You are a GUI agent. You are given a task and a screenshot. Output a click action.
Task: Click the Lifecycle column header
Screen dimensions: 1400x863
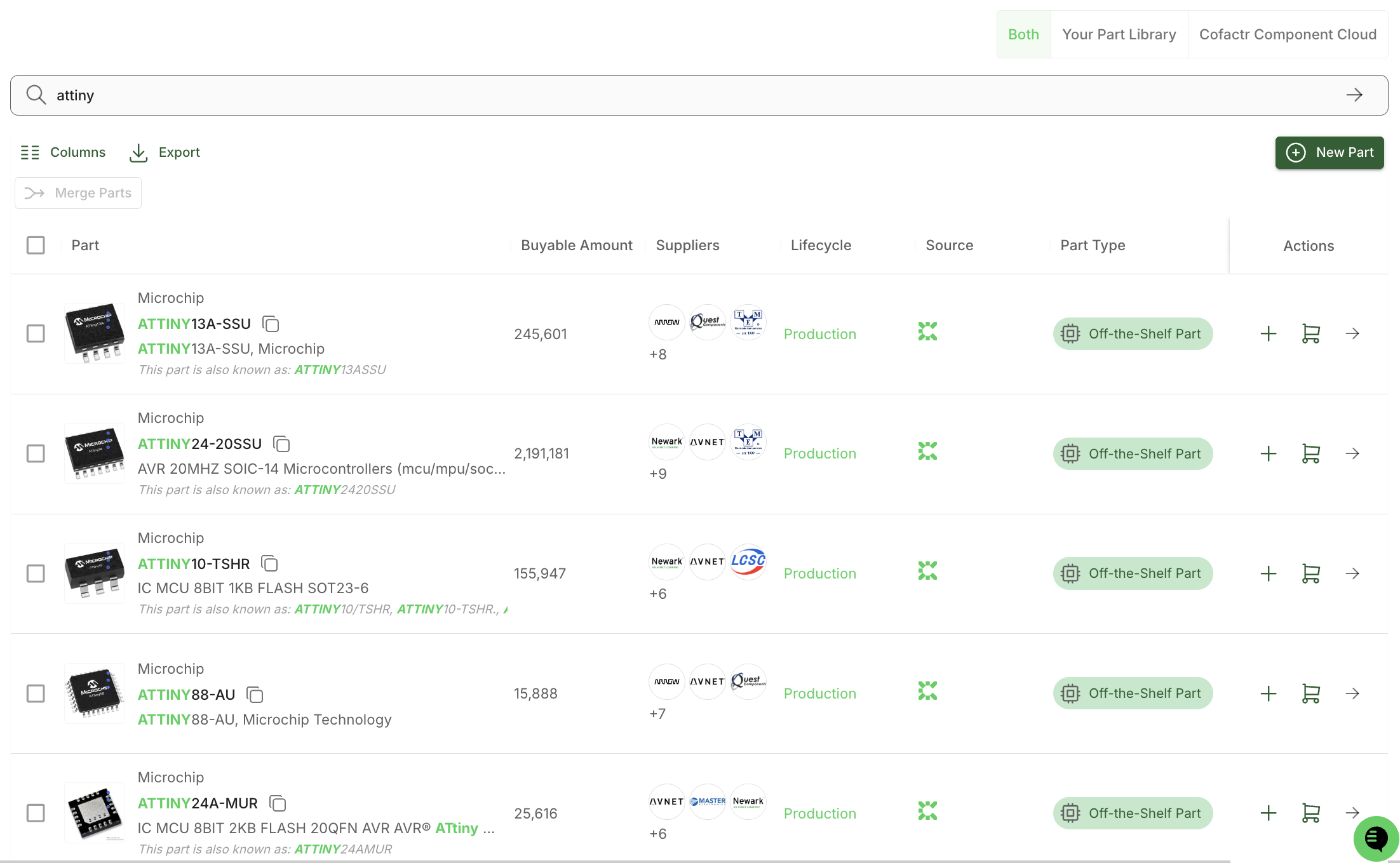(x=821, y=245)
